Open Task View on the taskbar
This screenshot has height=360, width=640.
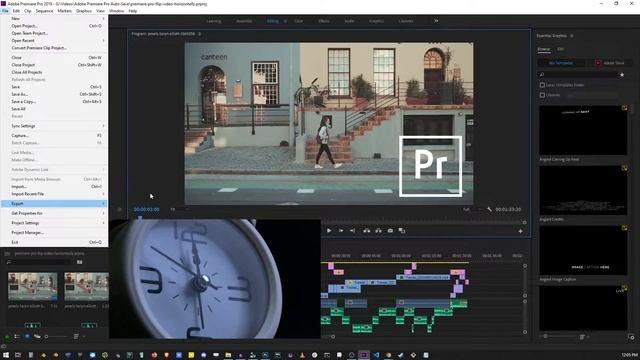point(18,355)
